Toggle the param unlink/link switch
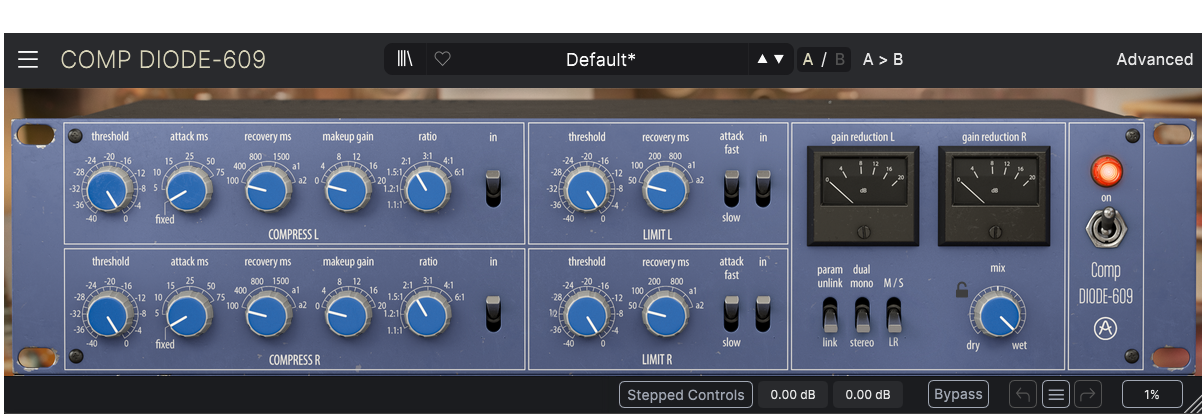The image size is (1202, 414). [829, 314]
